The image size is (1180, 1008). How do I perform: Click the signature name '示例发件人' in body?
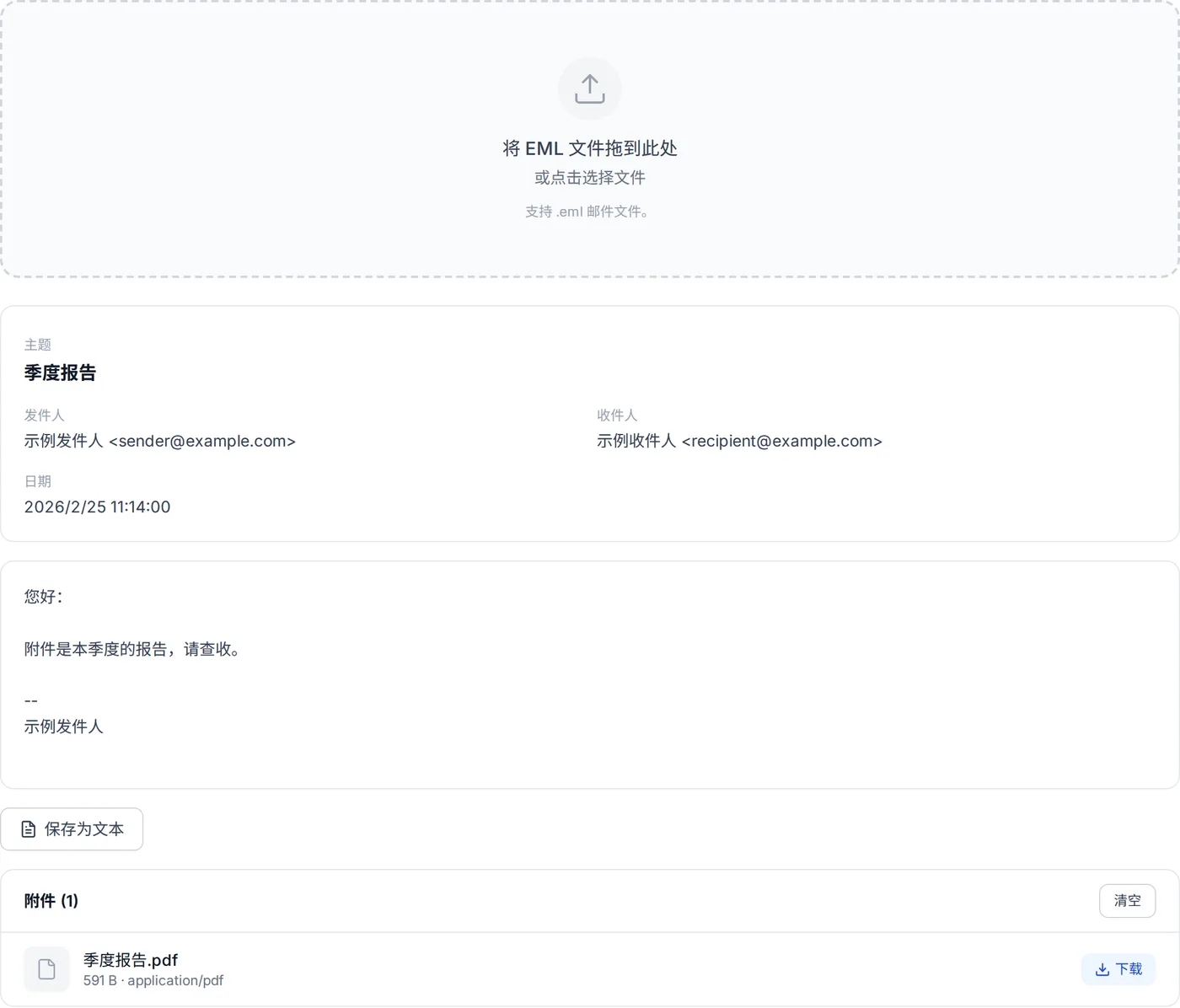click(x=64, y=727)
